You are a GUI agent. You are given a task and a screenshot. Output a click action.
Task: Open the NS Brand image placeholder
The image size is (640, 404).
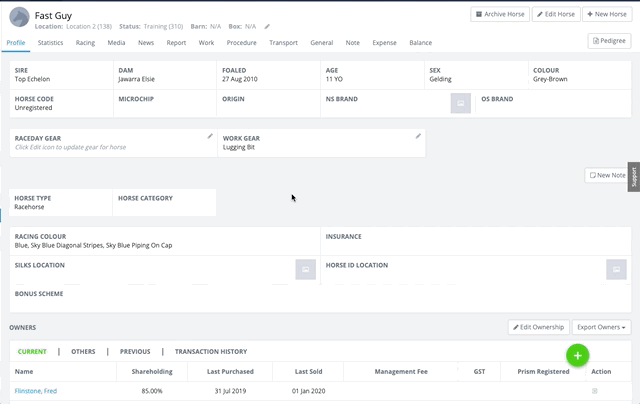tap(460, 103)
